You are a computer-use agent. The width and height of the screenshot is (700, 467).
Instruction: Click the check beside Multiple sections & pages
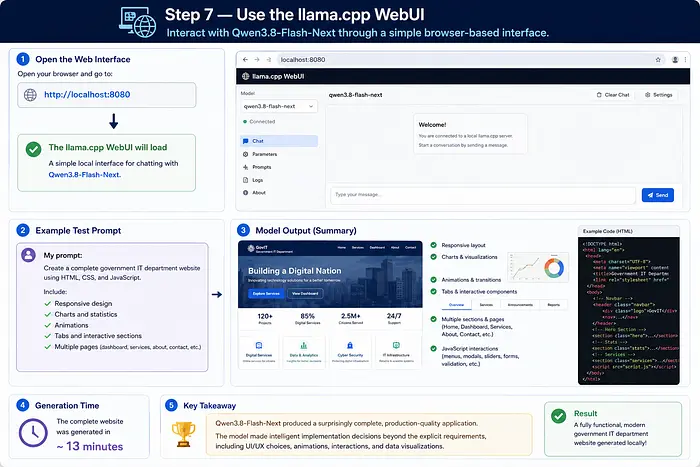pos(433,319)
